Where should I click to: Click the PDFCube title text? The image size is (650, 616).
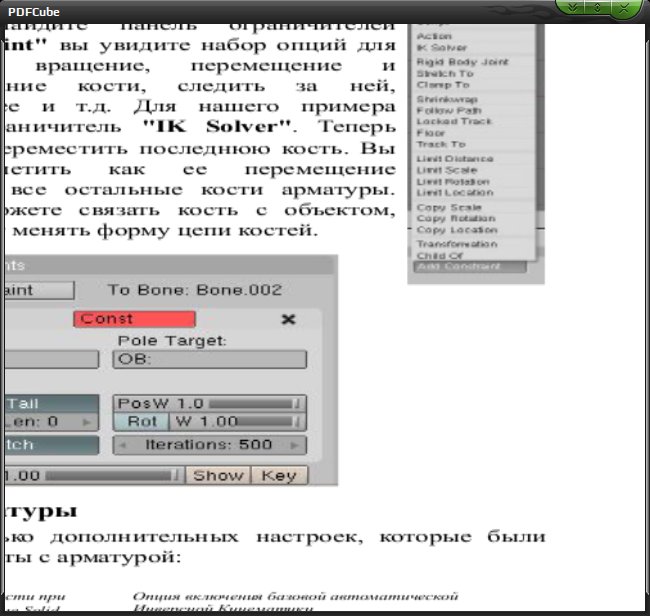[x=34, y=12]
